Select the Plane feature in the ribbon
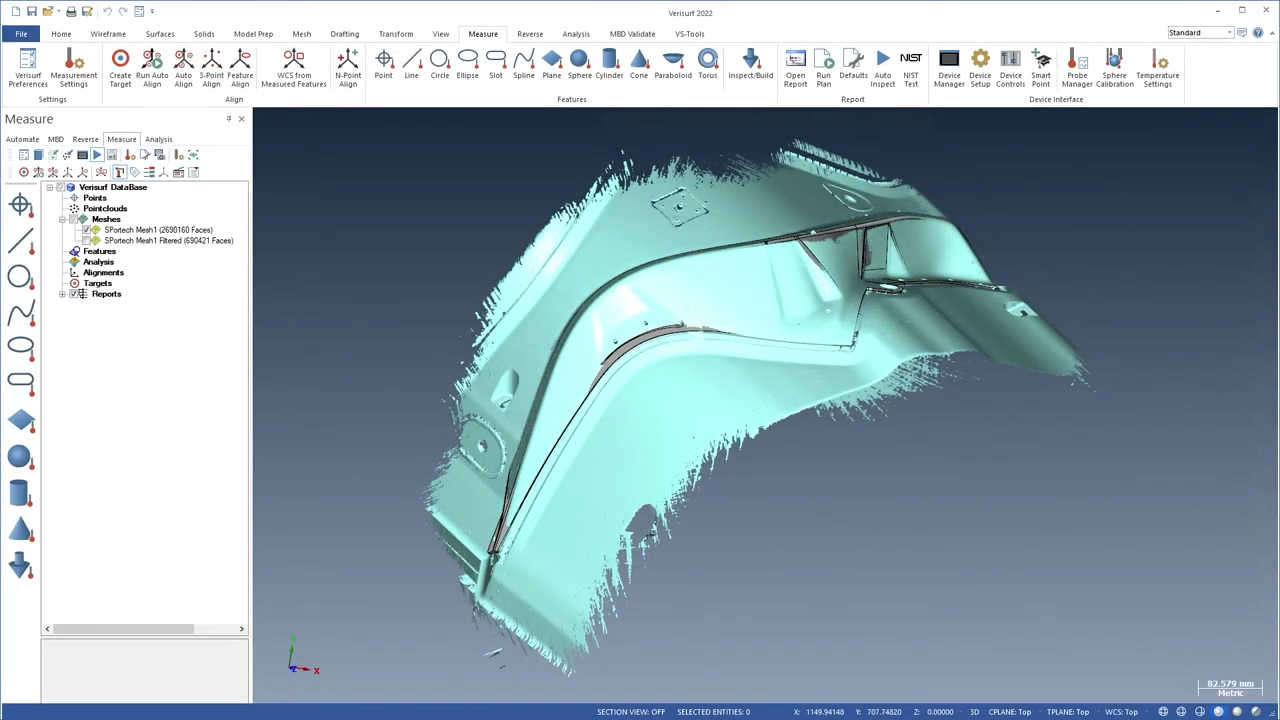 point(552,64)
